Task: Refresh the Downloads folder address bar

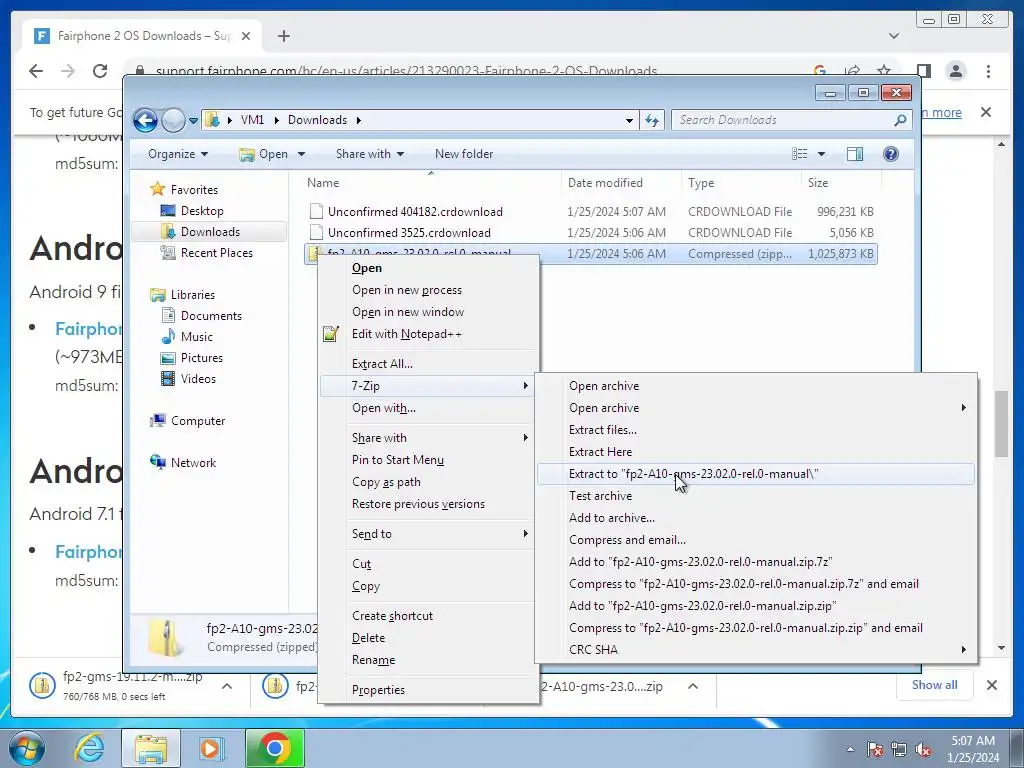Action: click(652, 120)
